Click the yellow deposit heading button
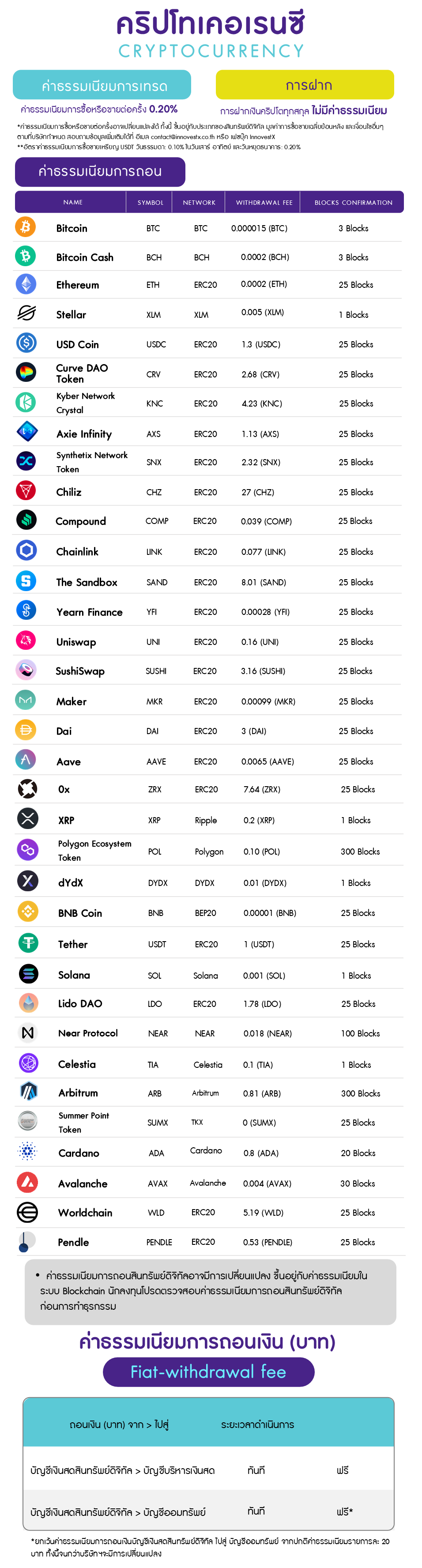422x1568 pixels. tap(305, 85)
